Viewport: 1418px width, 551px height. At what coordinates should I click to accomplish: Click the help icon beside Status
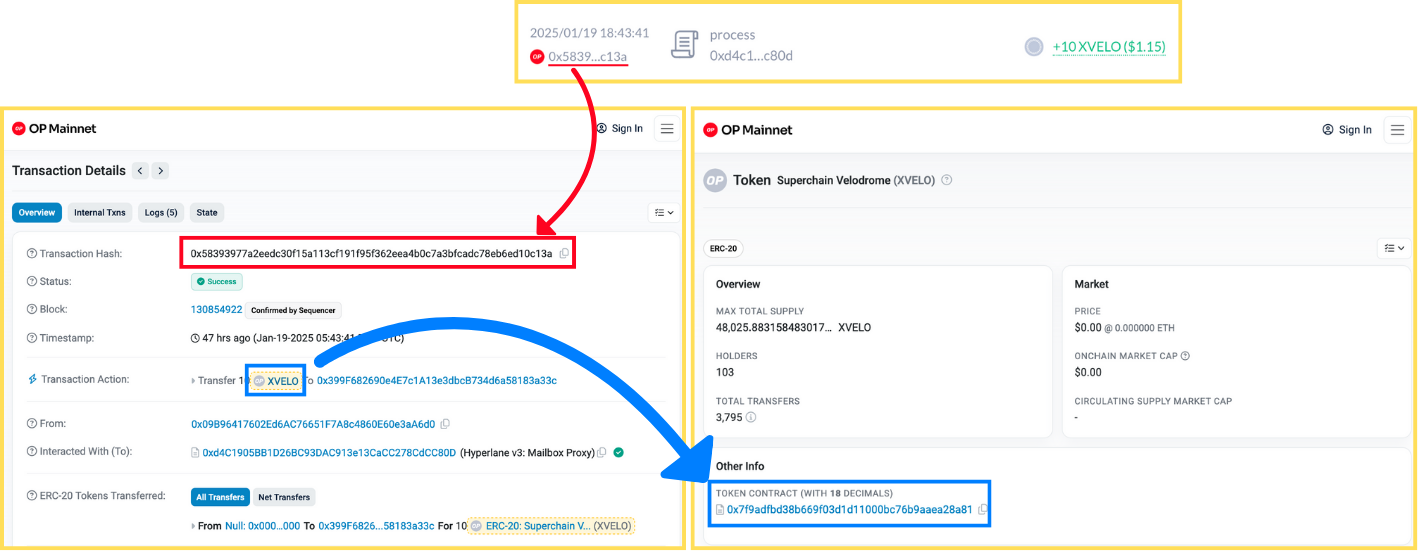coord(31,282)
